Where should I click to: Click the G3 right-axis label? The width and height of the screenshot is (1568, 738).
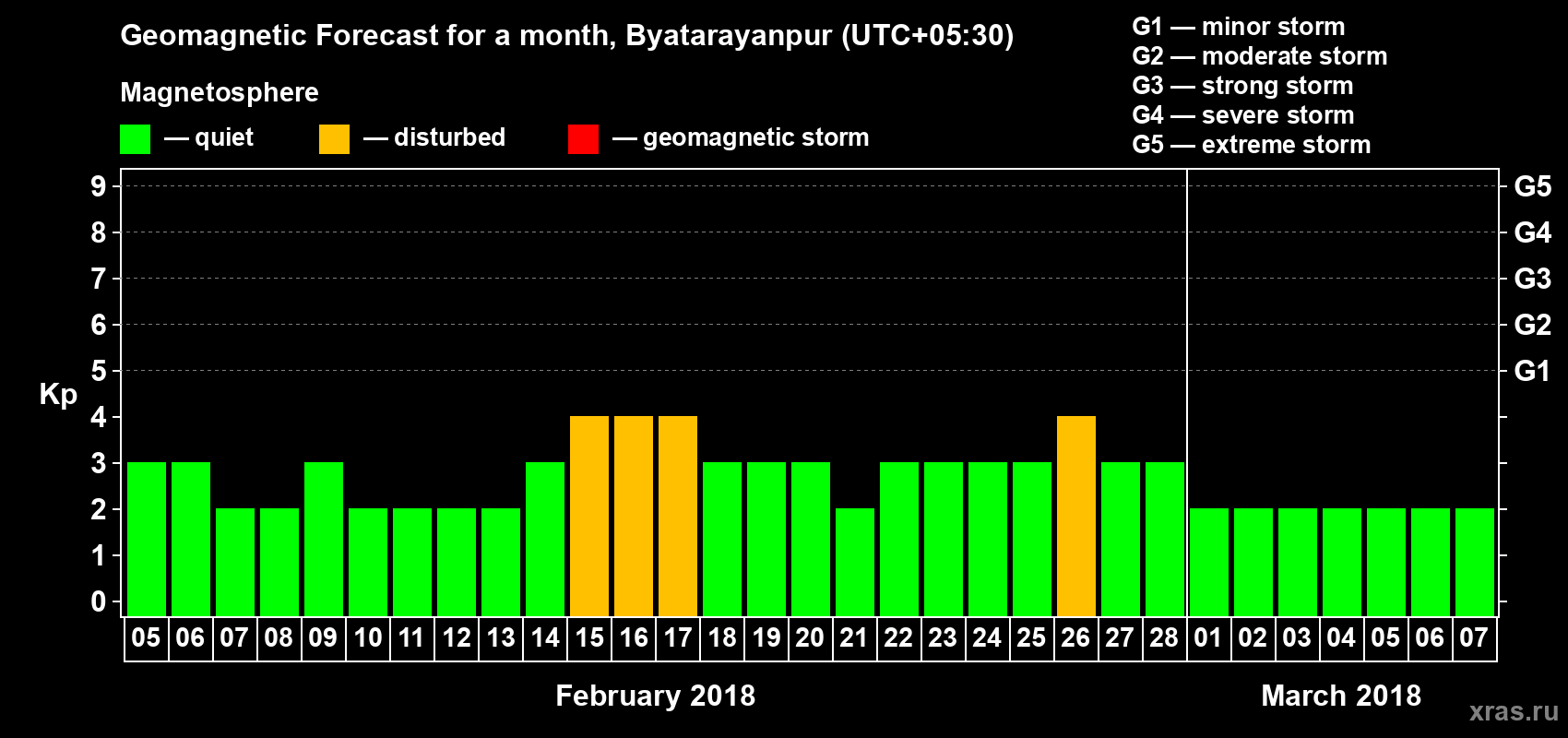click(x=1533, y=279)
